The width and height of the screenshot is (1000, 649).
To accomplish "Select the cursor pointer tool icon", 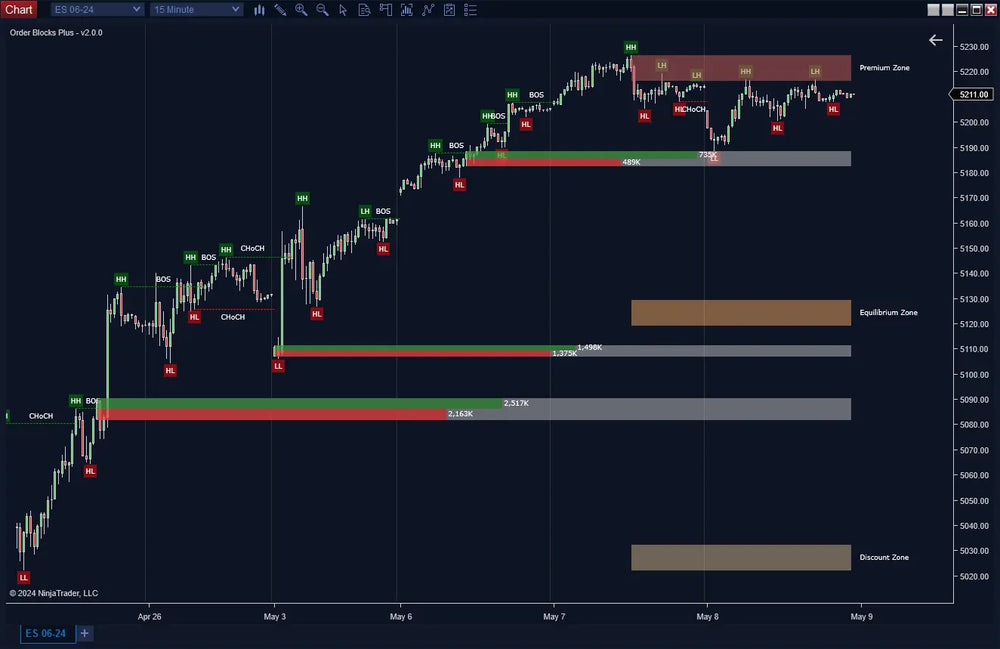I will coord(343,10).
